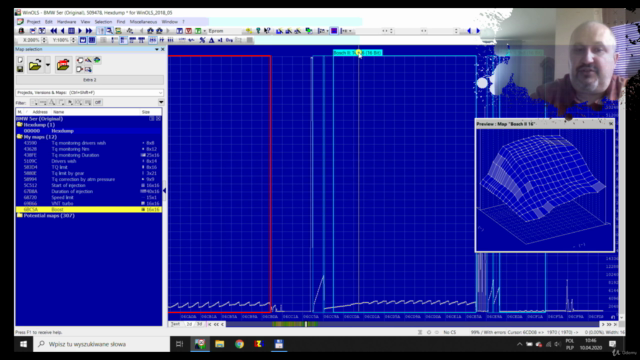Close the Map selection panel
Image resolution: width=640 pixels, height=360 pixels.
pos(162,49)
